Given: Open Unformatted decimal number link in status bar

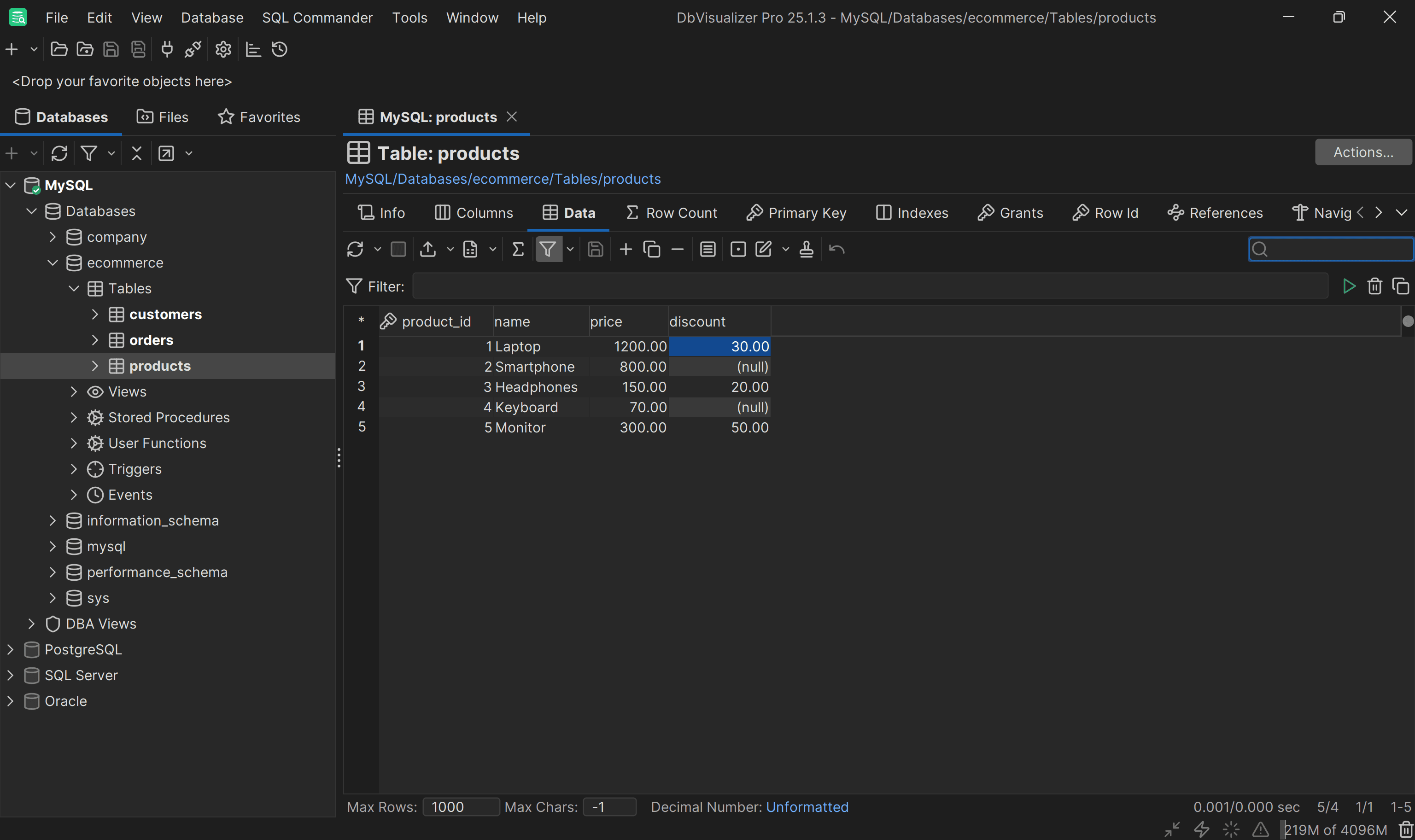Looking at the screenshot, I should point(807,806).
